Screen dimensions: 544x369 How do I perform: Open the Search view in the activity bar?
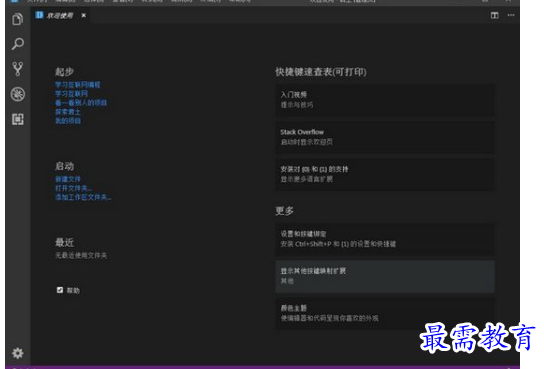[18, 44]
